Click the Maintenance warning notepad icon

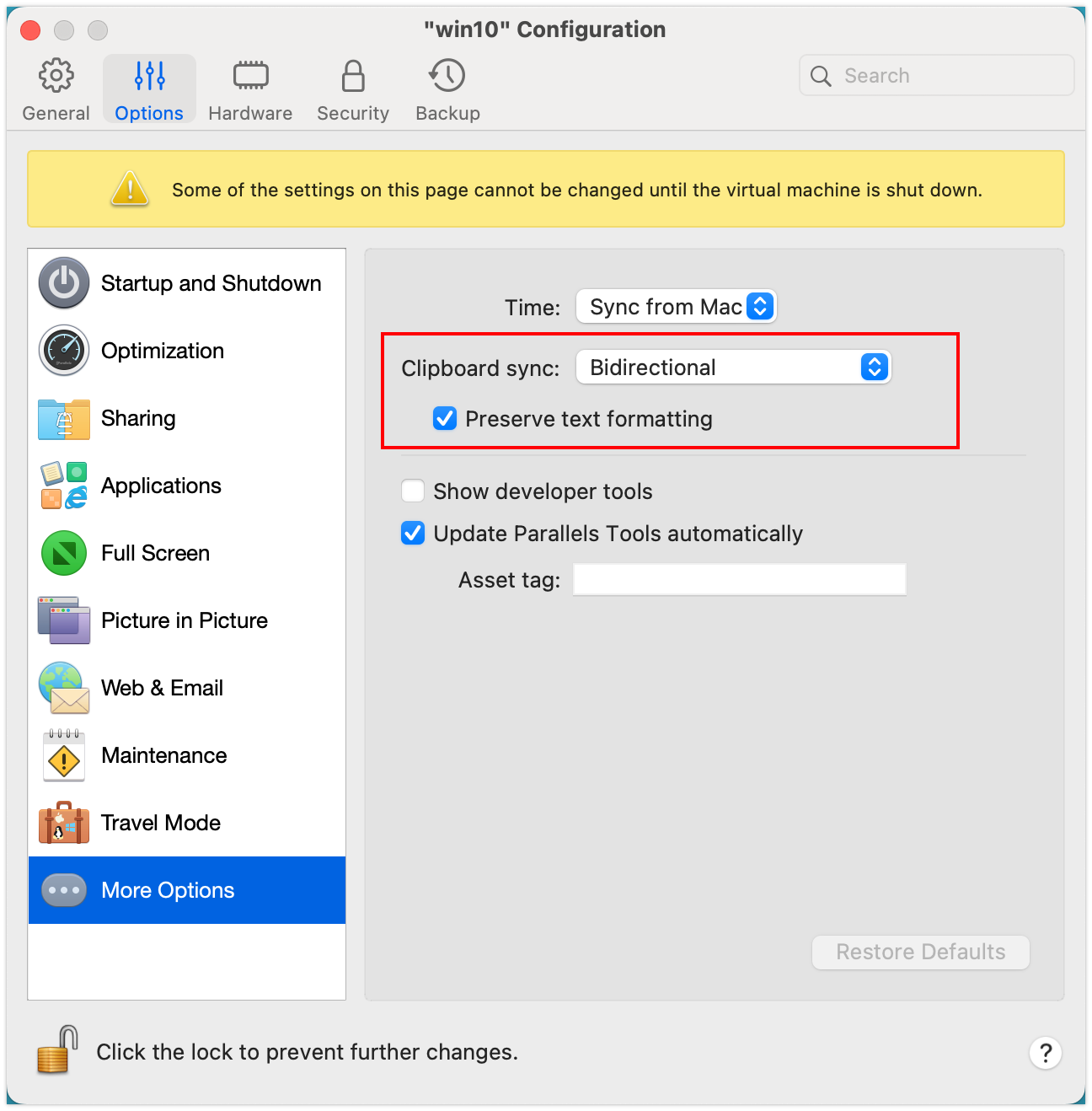pyautogui.click(x=64, y=756)
